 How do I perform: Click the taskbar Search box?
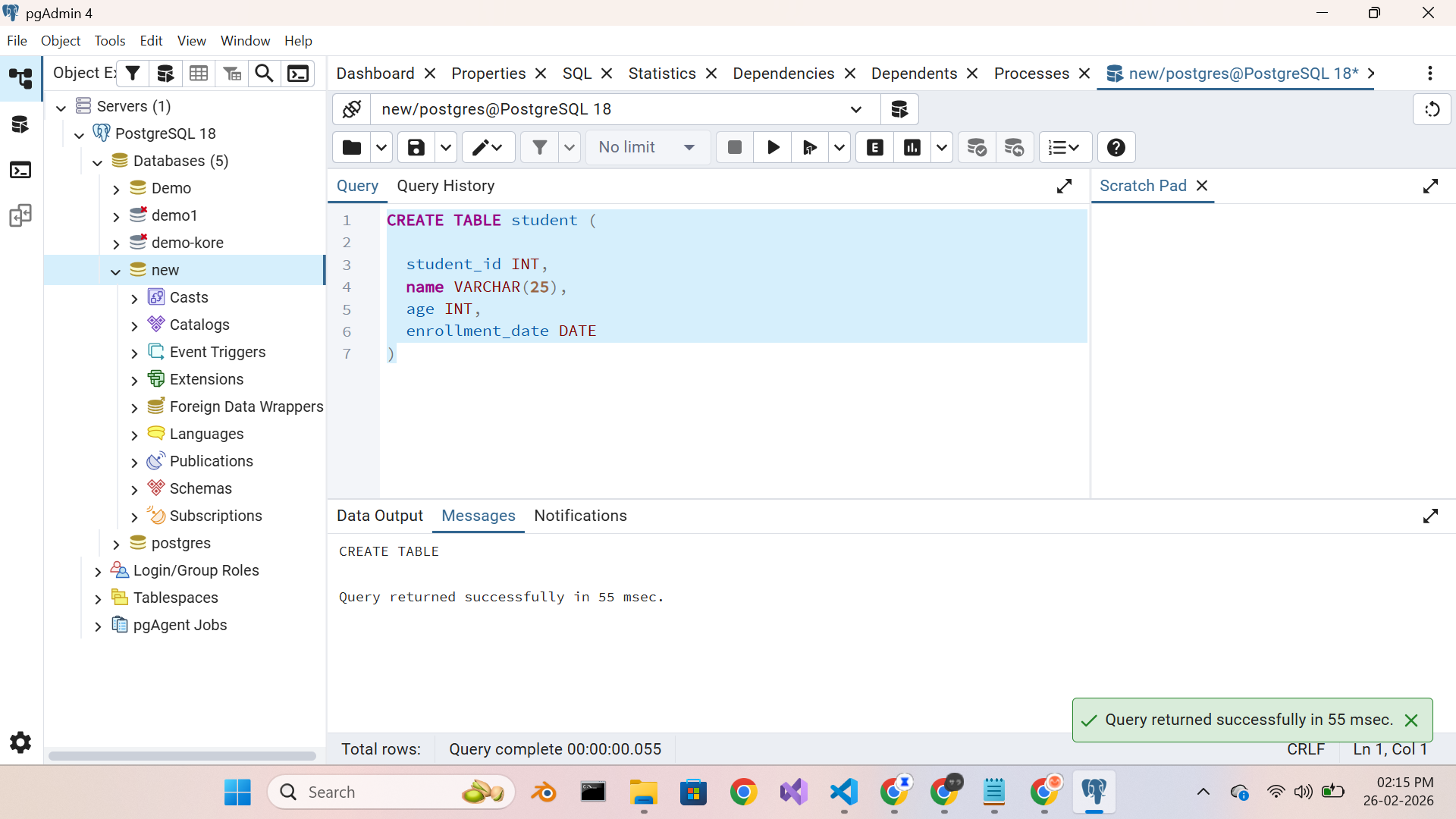pos(391,792)
